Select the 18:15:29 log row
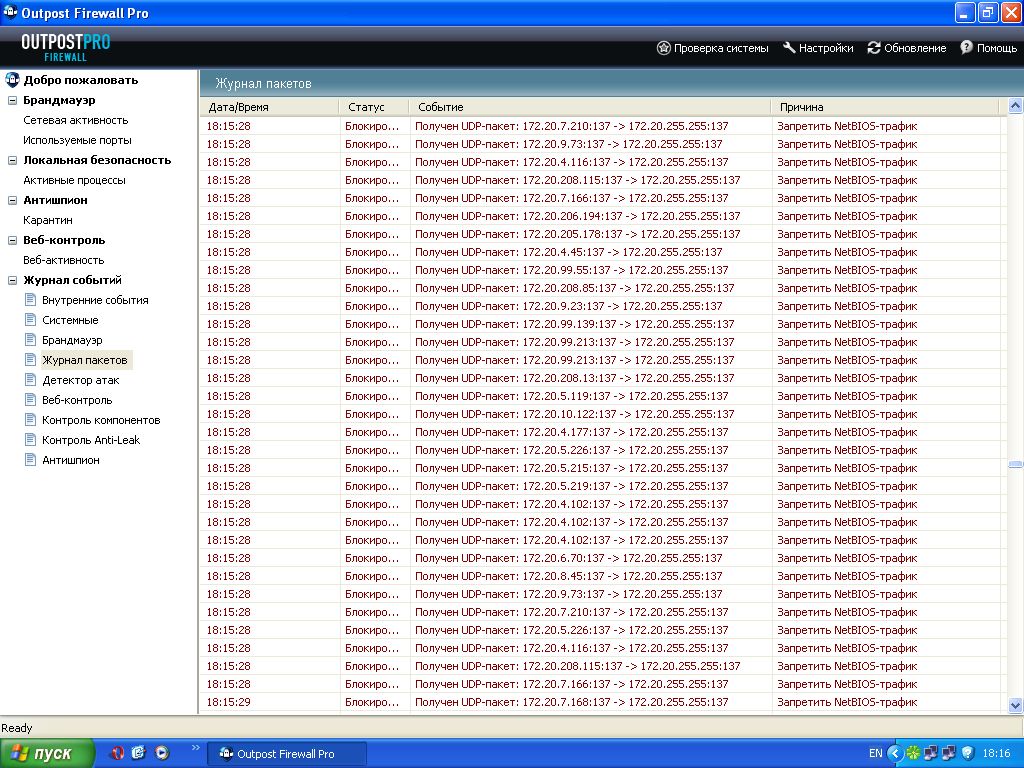The image size is (1024, 768). point(601,702)
